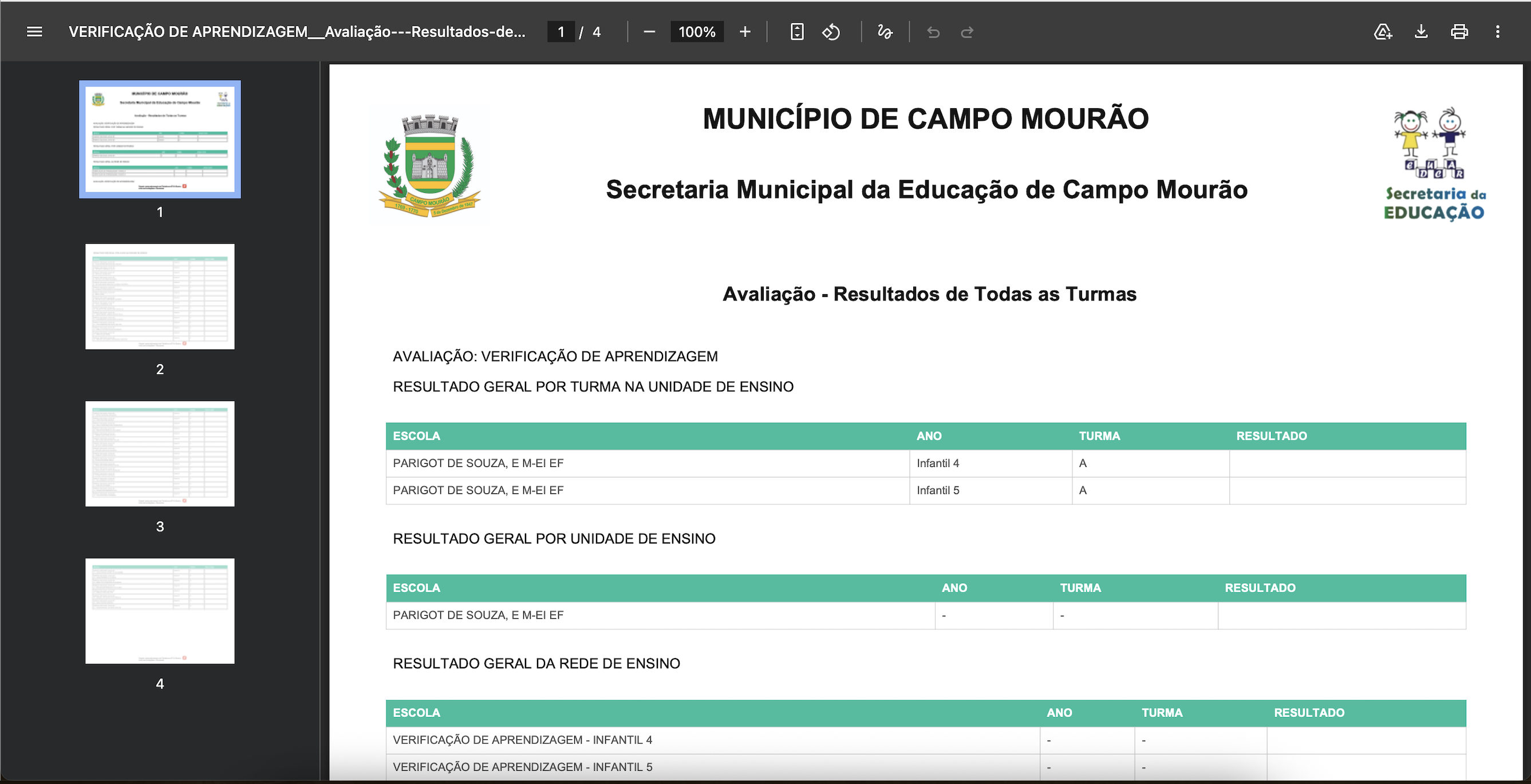Print the document
1531x784 pixels.
1459,32
